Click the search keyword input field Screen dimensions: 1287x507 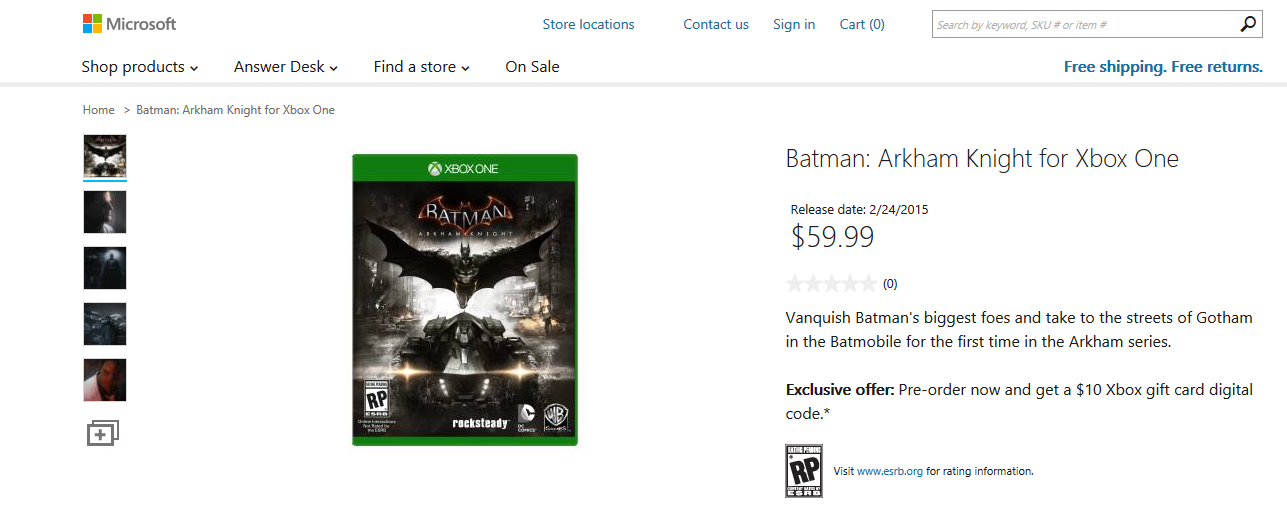coord(1085,24)
